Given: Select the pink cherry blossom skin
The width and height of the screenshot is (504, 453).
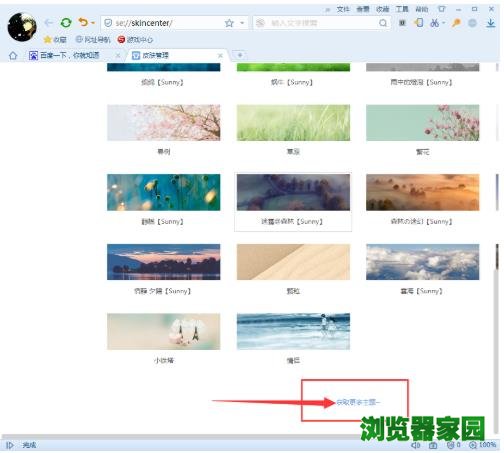Looking at the screenshot, I should (163, 123).
